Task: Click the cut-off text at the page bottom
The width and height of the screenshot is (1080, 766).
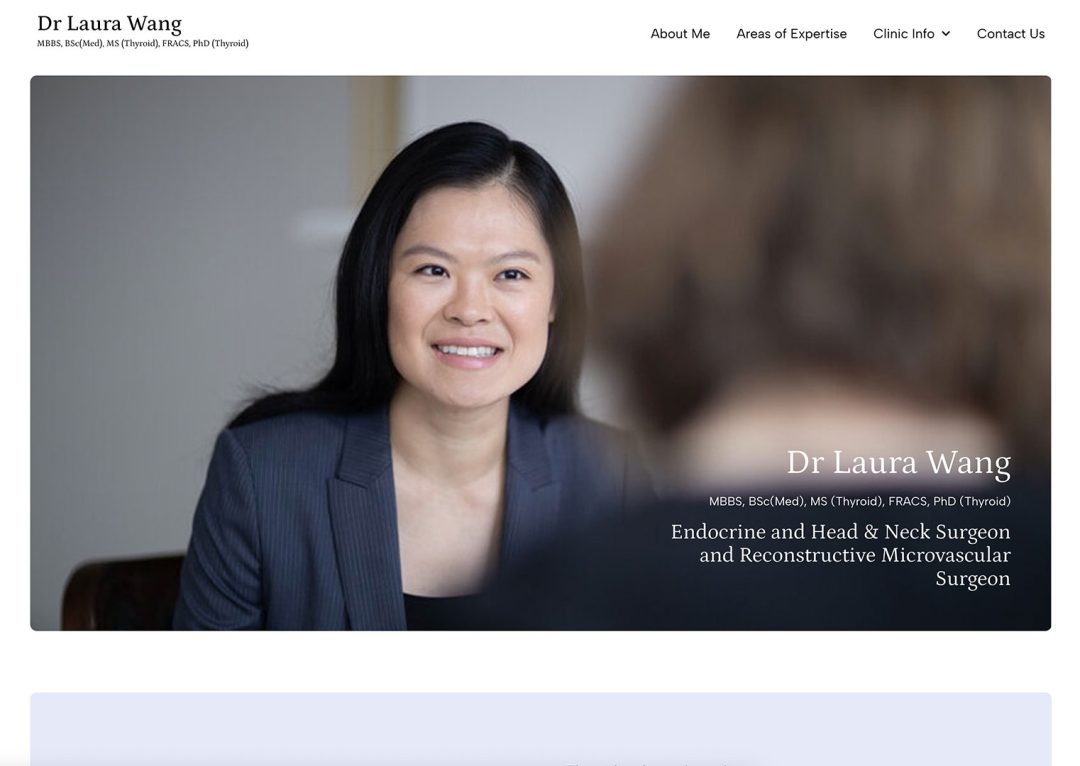Action: click(x=647, y=763)
